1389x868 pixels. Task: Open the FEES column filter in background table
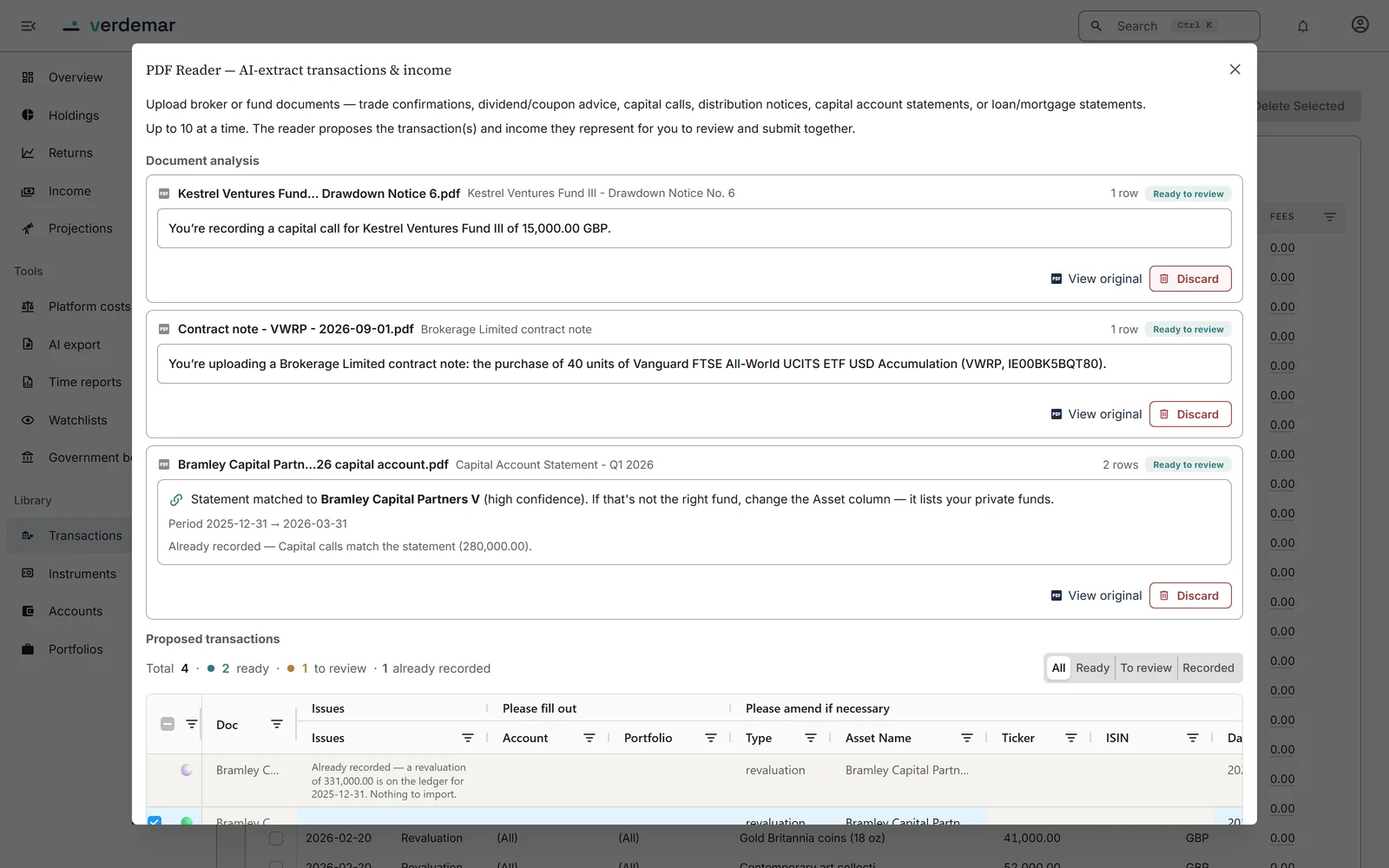1330,217
